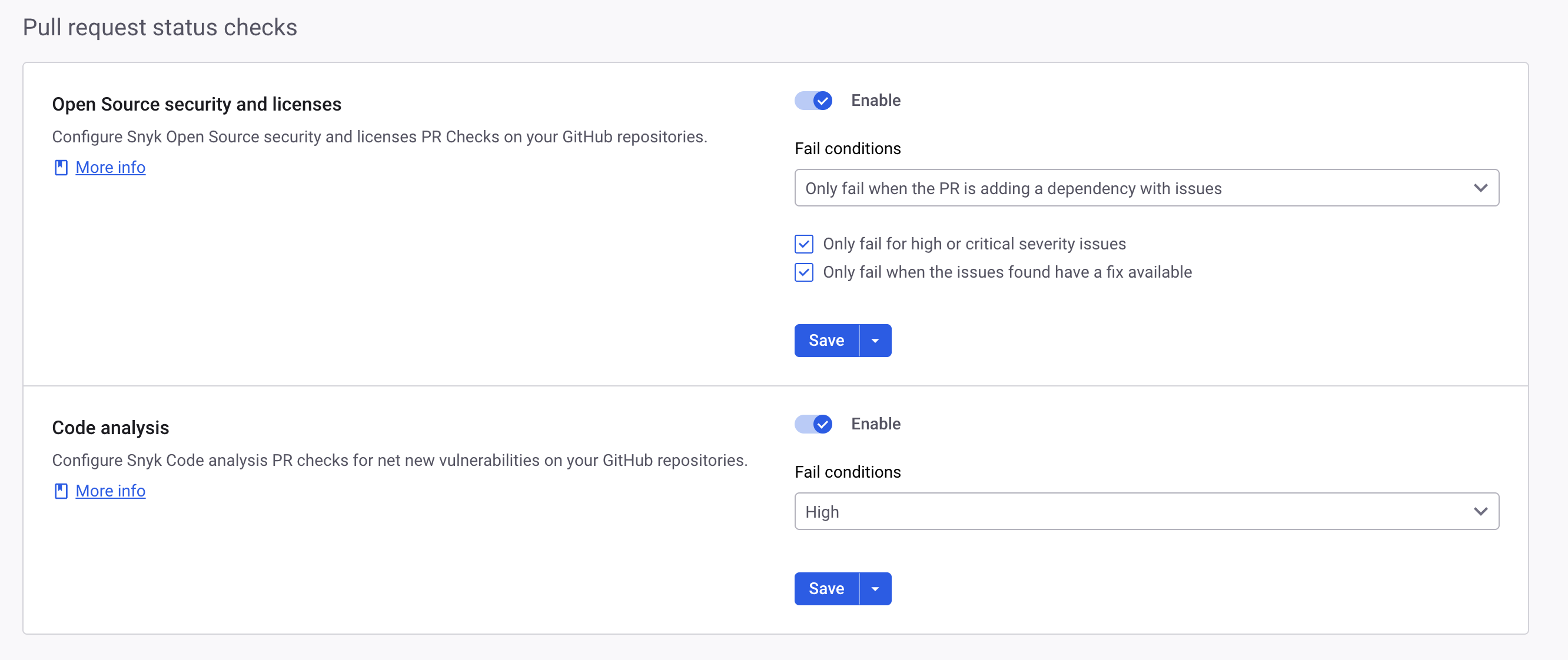Toggle Enable switch for Open Source security and licenses
Viewport: 1568px width, 660px height.
813,101
